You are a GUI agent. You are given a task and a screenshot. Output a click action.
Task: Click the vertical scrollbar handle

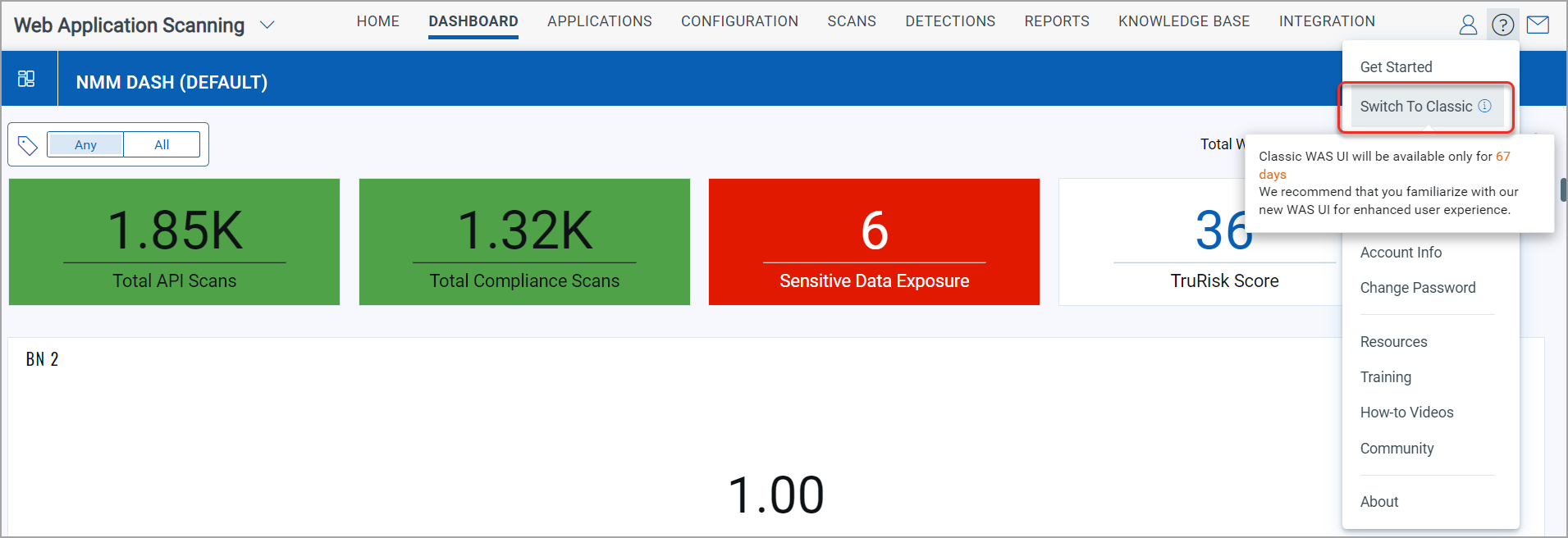(x=1562, y=189)
